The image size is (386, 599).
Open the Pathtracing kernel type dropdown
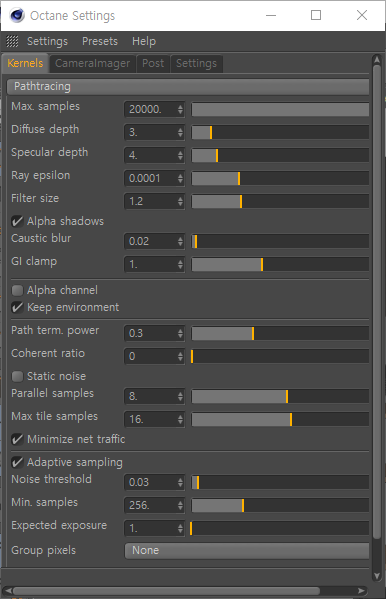click(x=188, y=87)
